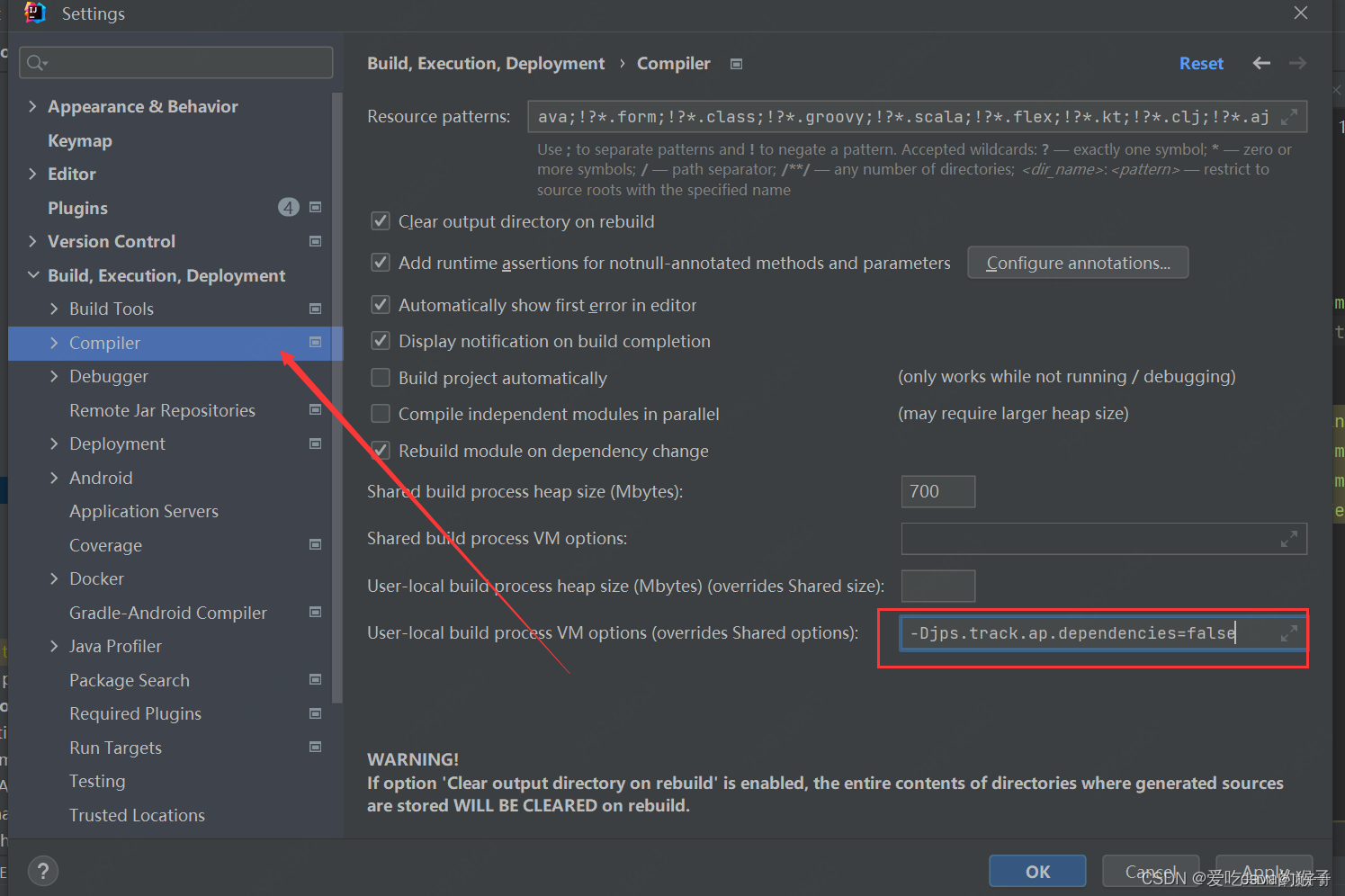Image resolution: width=1345 pixels, height=896 pixels.
Task: Click the Reset link
Action: [1201, 63]
